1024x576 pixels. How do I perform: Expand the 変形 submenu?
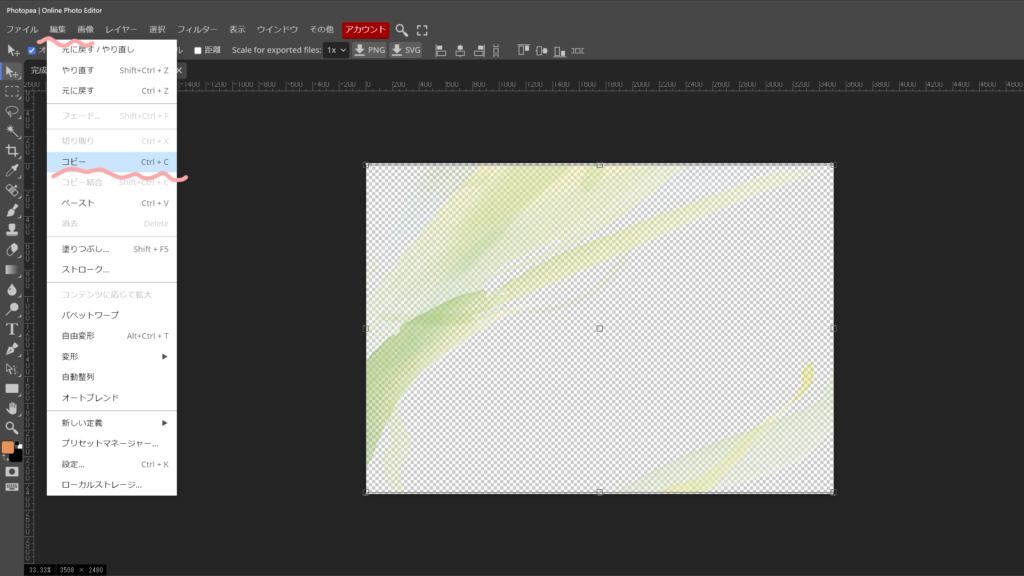[112, 357]
